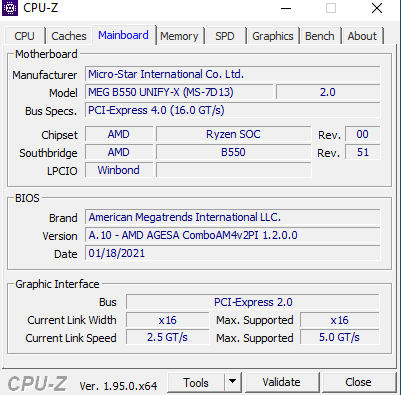Go to the Memory tab
The width and height of the screenshot is (401, 395).
(x=179, y=36)
